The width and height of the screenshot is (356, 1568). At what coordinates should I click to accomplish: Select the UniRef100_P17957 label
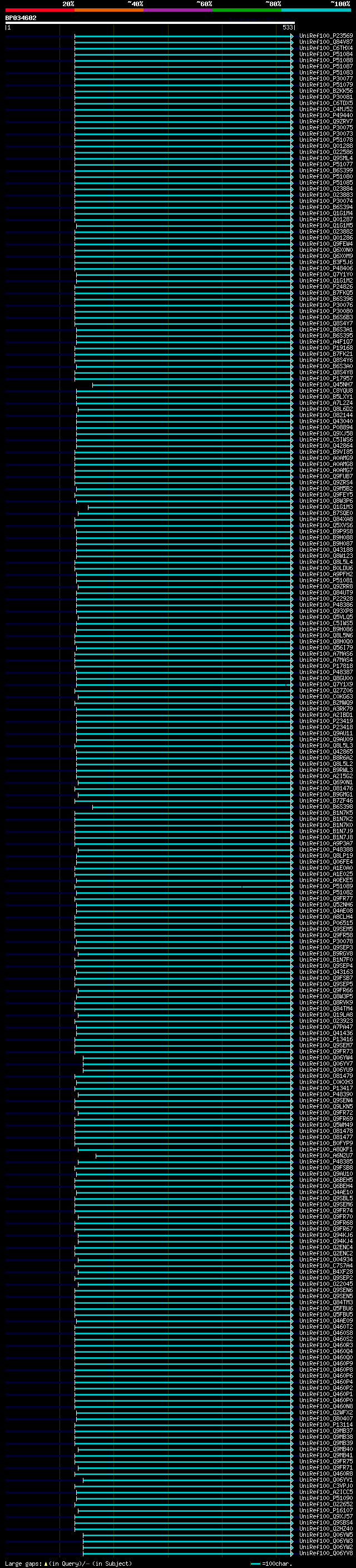tap(326, 379)
